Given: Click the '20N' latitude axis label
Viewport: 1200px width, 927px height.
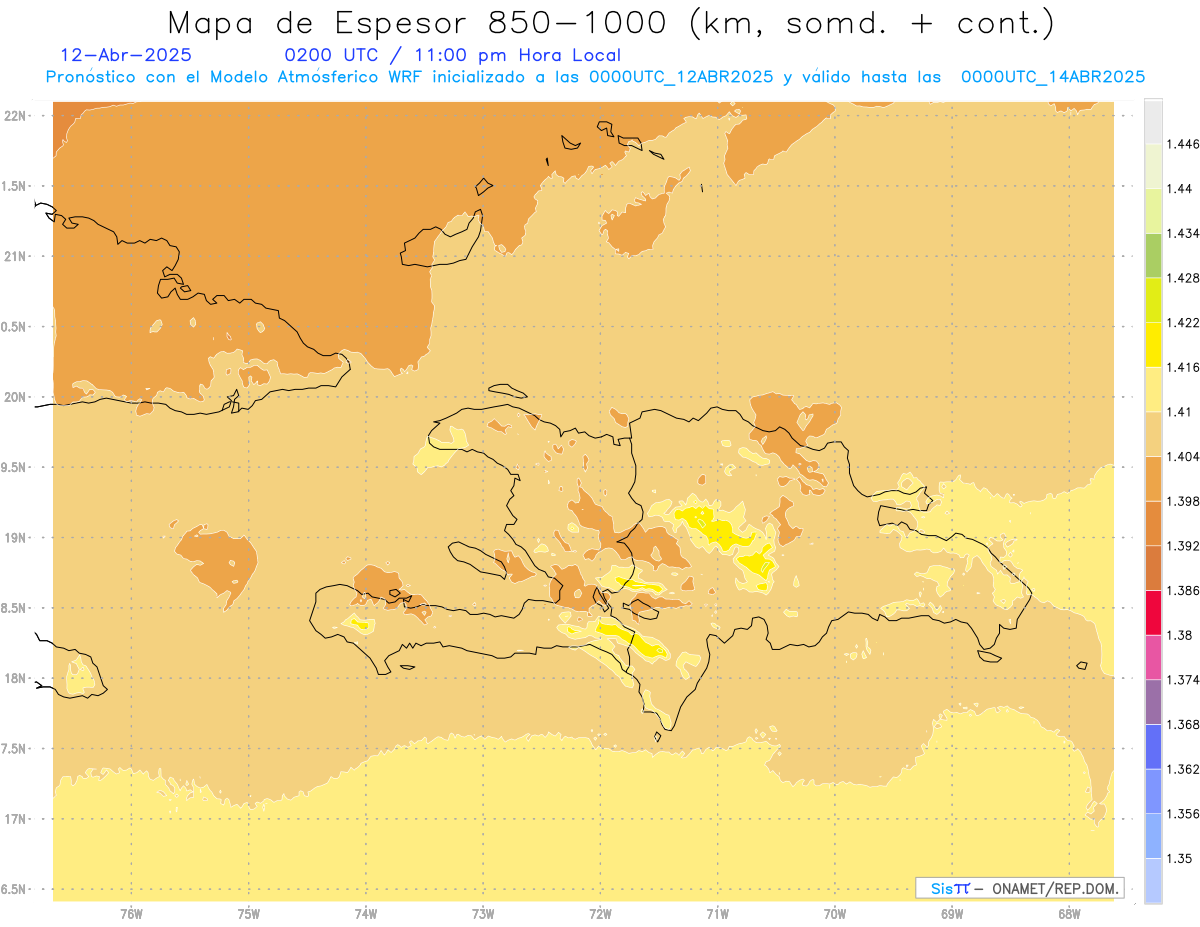Looking at the screenshot, I should [16, 397].
